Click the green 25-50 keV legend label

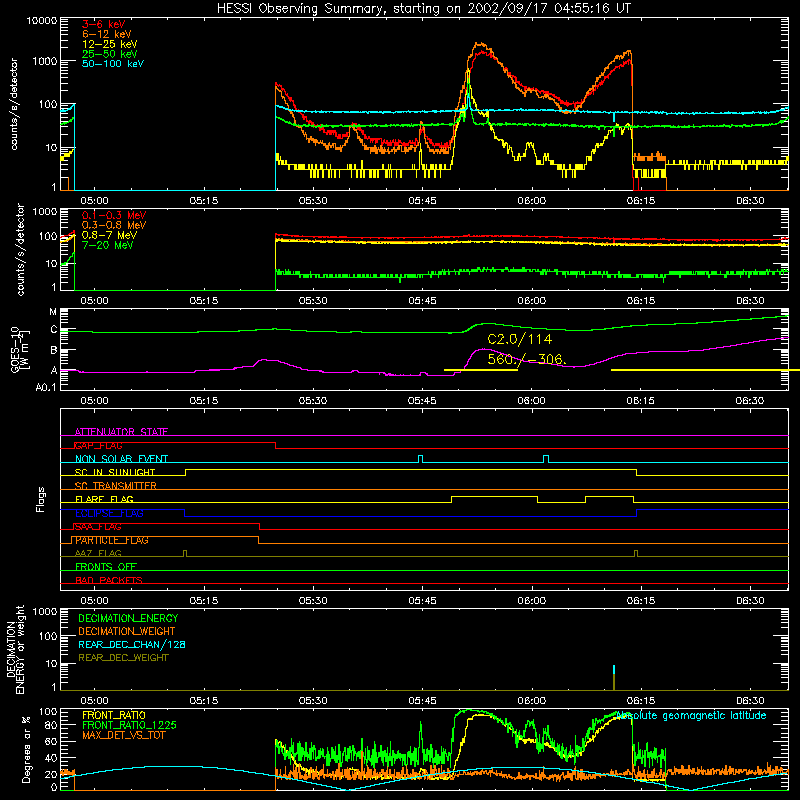[x=110, y=54]
